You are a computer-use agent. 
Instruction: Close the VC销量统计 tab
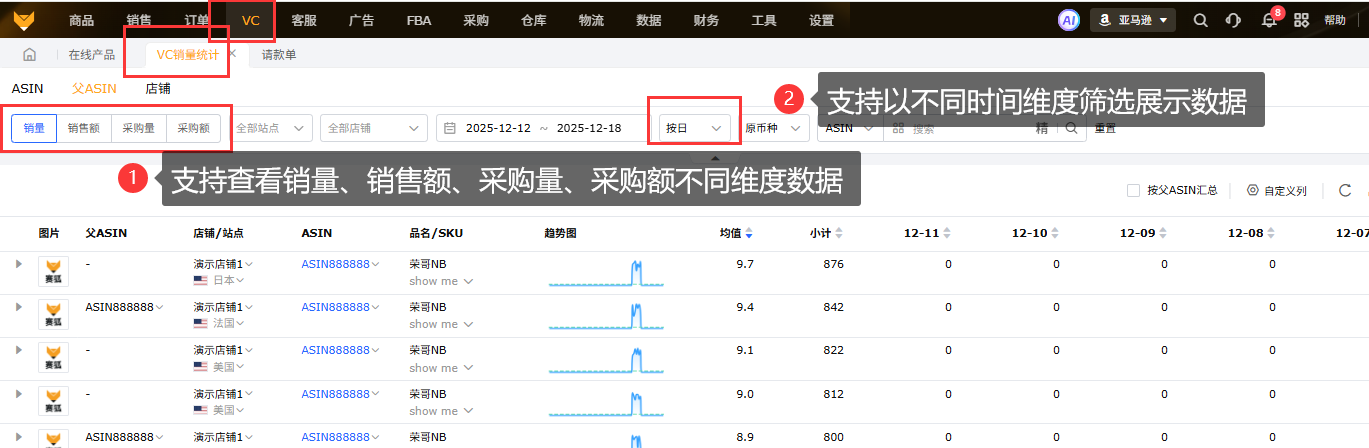pyautogui.click(x=232, y=55)
